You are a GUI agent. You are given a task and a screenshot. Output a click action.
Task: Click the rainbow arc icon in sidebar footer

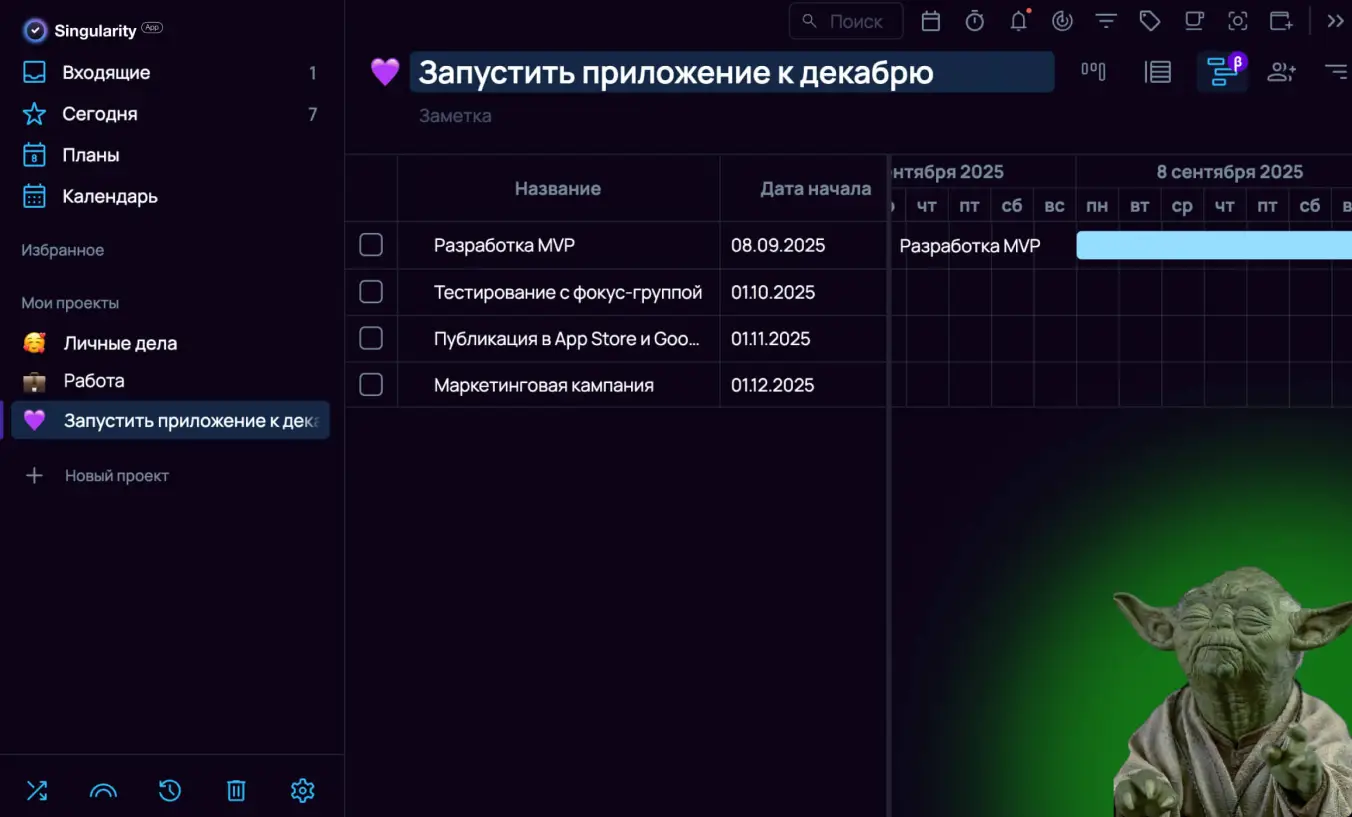click(x=103, y=791)
